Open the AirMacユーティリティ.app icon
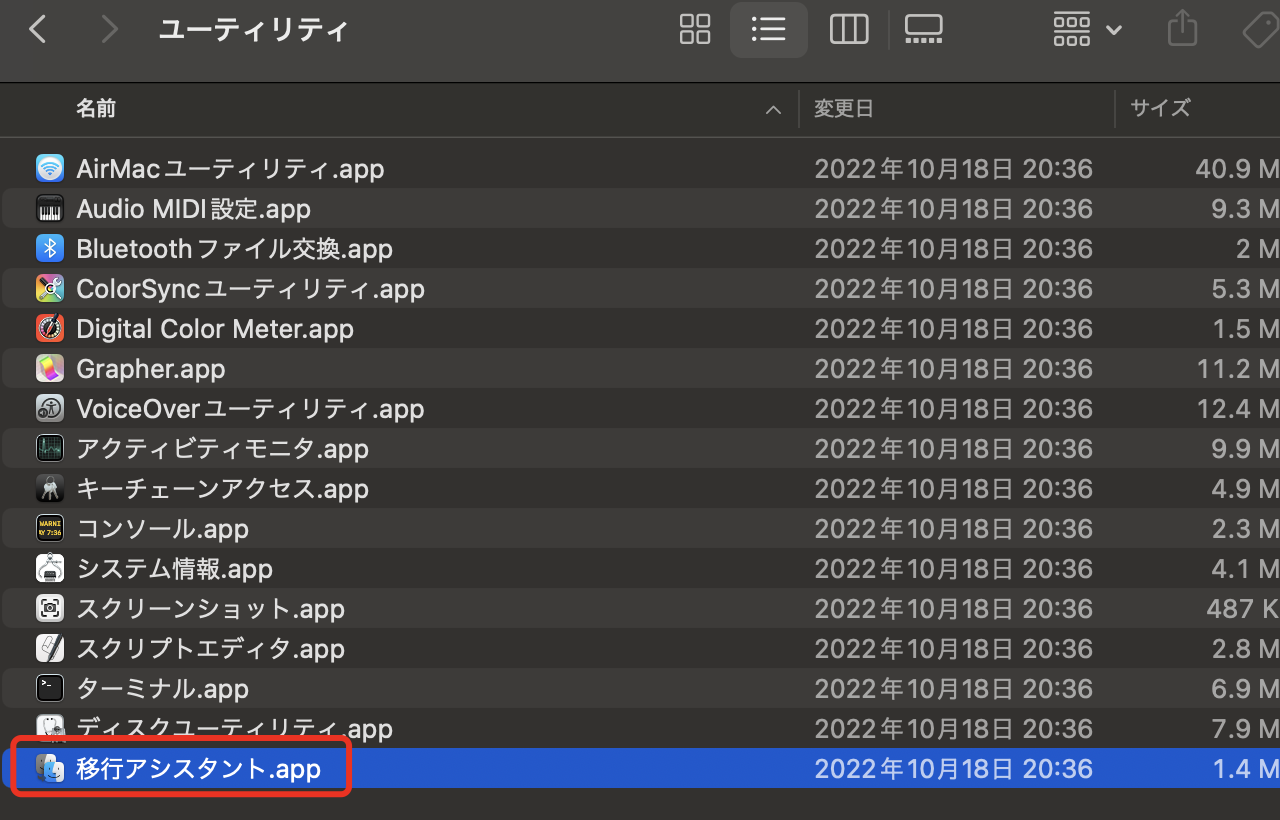This screenshot has height=820, width=1280. click(50, 168)
